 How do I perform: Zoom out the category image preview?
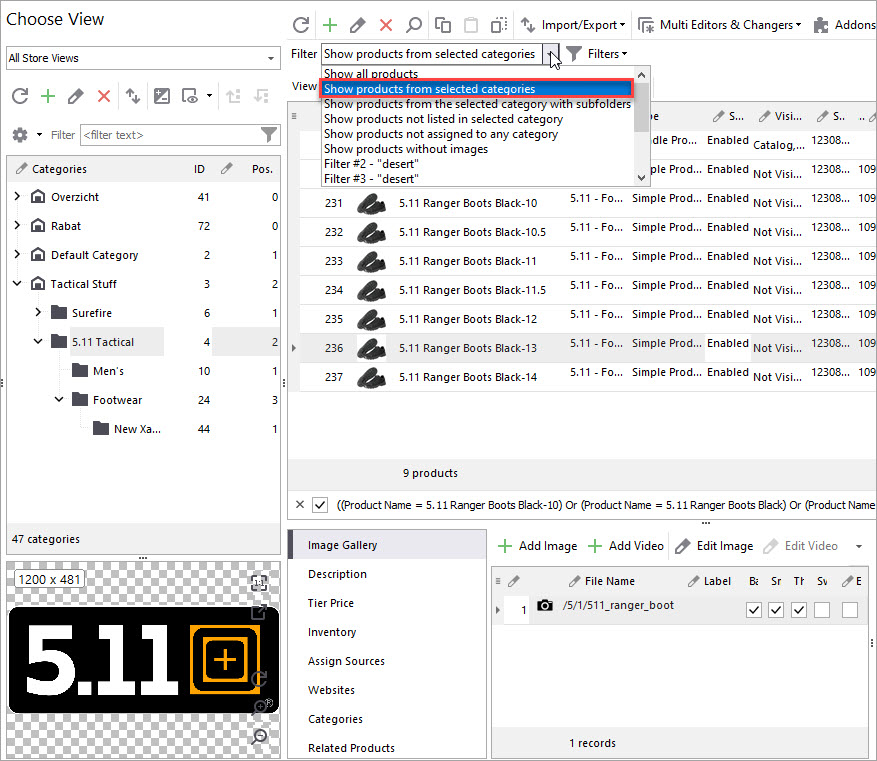coord(260,736)
